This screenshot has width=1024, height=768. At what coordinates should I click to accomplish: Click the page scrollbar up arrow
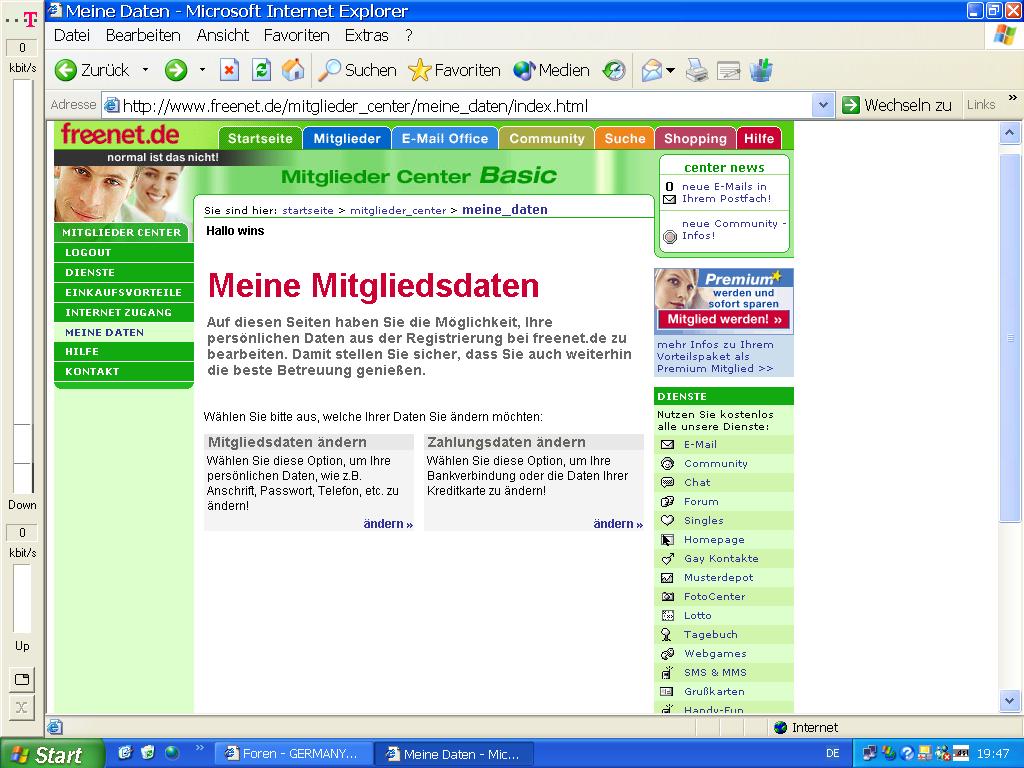pyautogui.click(x=1009, y=133)
